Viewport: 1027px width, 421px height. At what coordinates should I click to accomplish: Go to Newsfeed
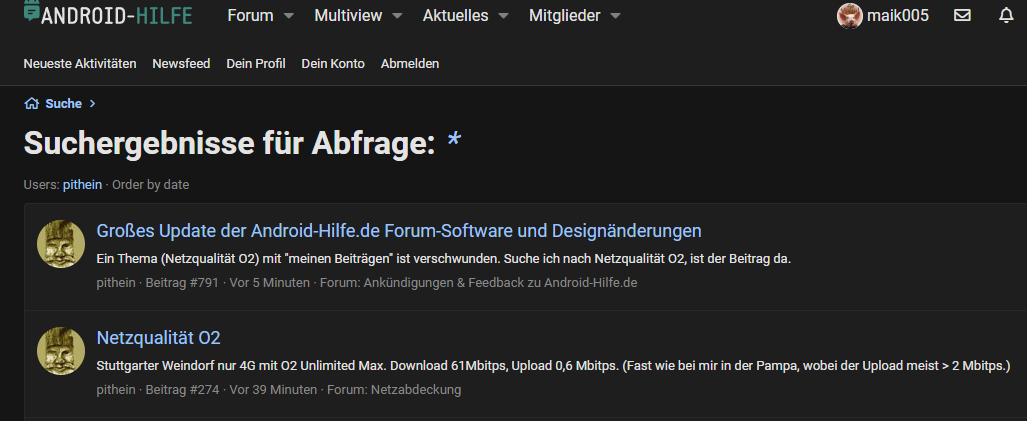tap(181, 63)
